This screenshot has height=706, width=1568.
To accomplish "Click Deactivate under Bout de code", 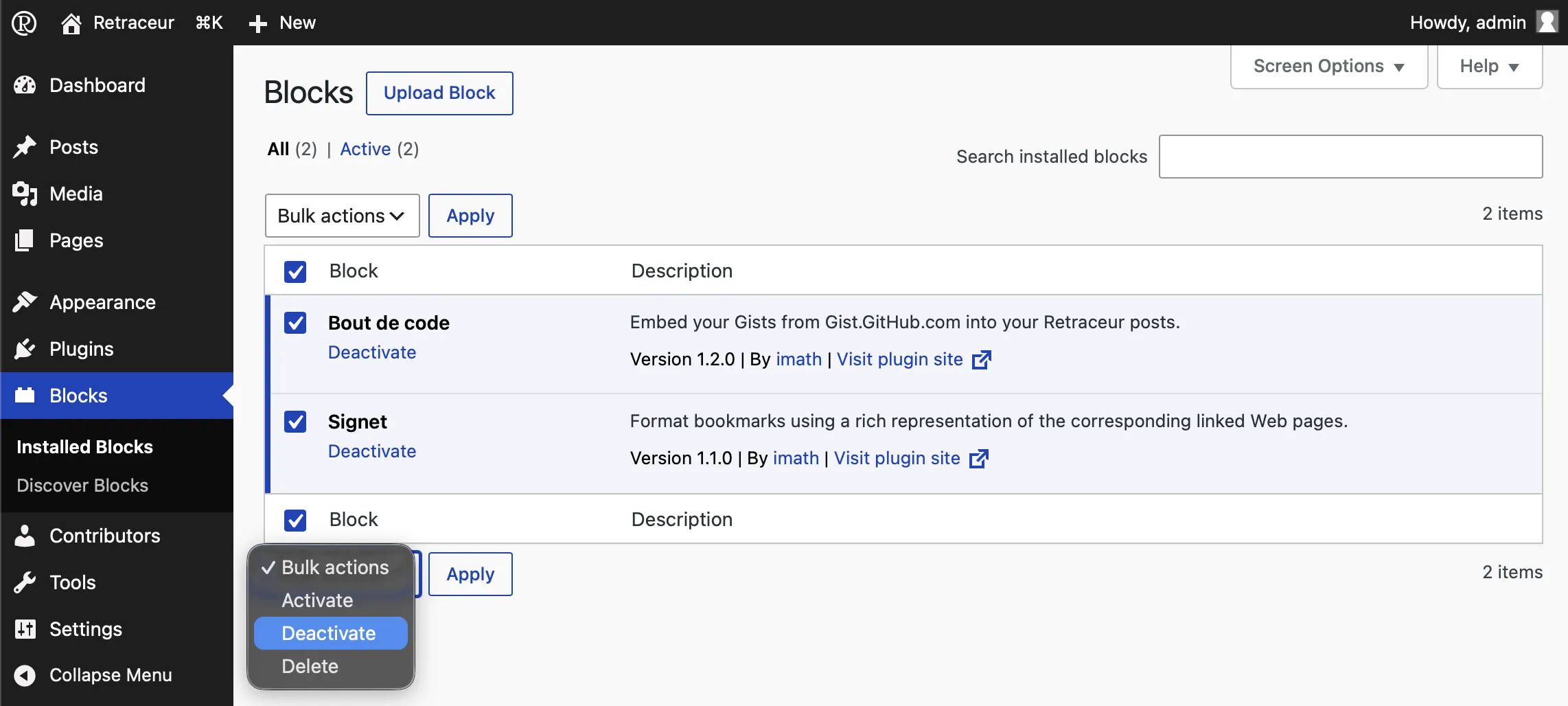I will 372,352.
